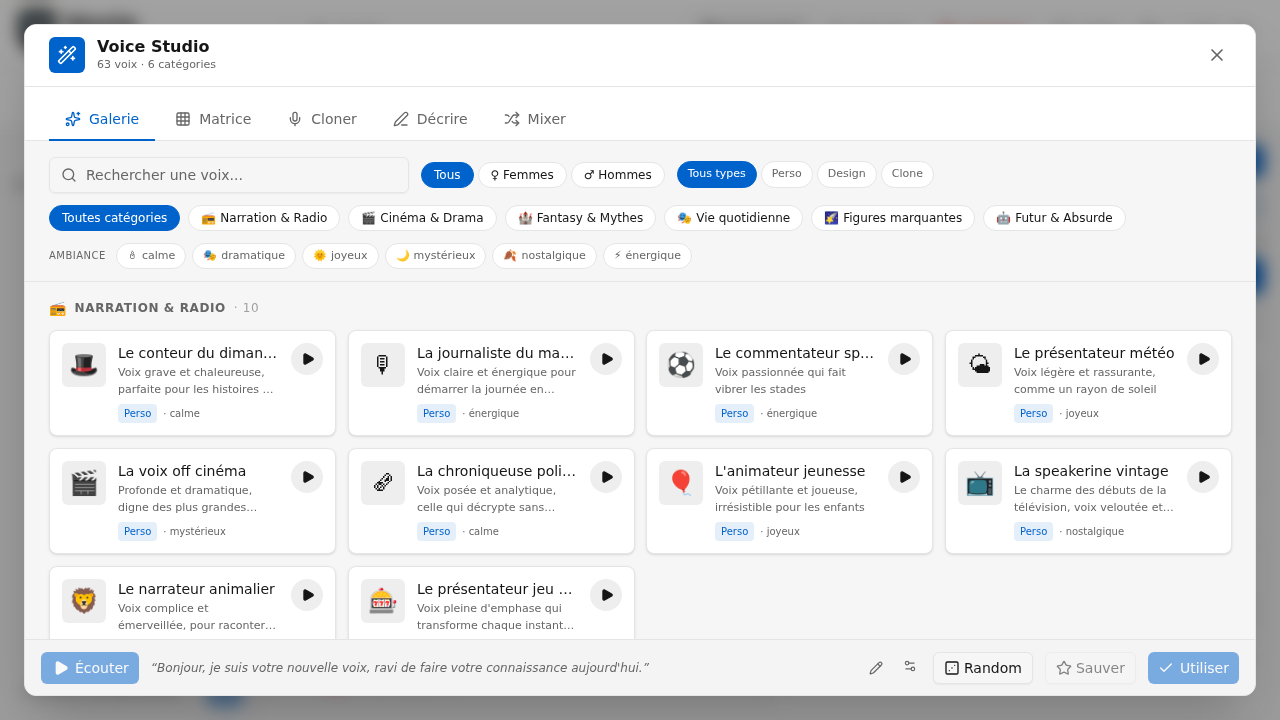The width and height of the screenshot is (1280, 720).
Task: Focus the Rechercher une voix search field
Action: [x=229, y=175]
